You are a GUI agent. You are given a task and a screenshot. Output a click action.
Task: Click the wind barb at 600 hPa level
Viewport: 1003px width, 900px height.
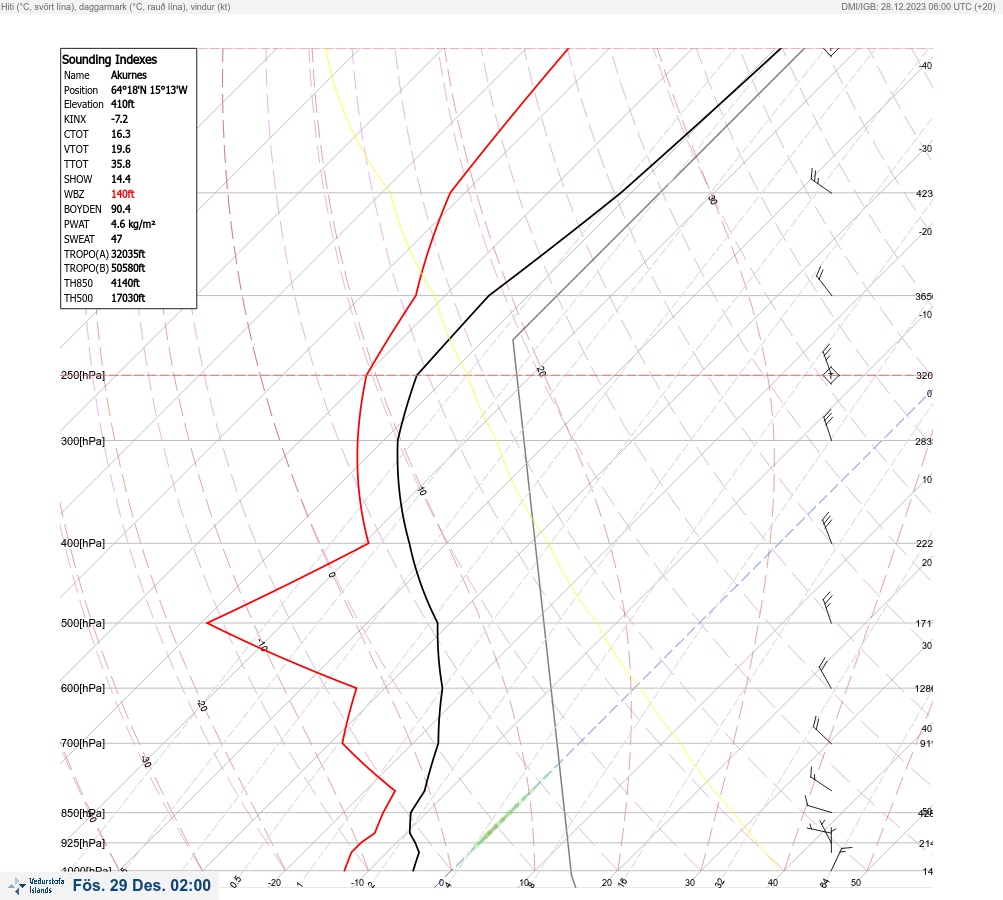[825, 674]
